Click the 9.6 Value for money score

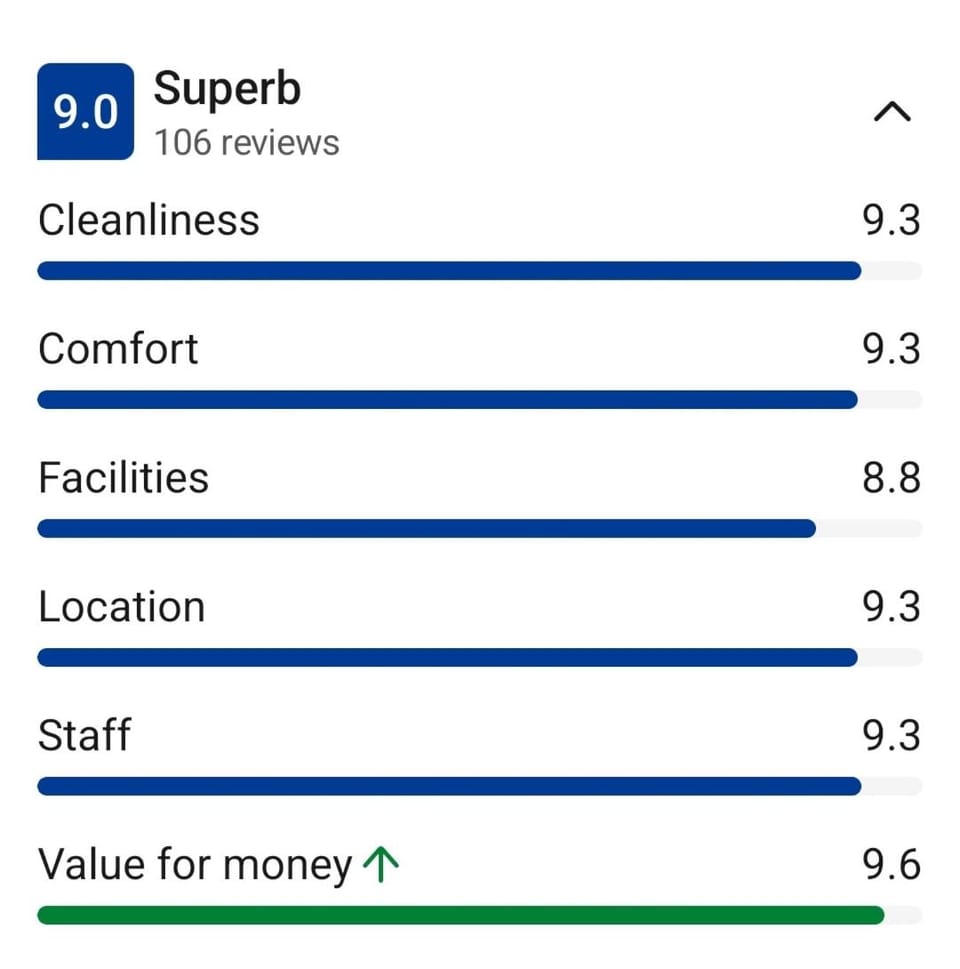(891, 865)
